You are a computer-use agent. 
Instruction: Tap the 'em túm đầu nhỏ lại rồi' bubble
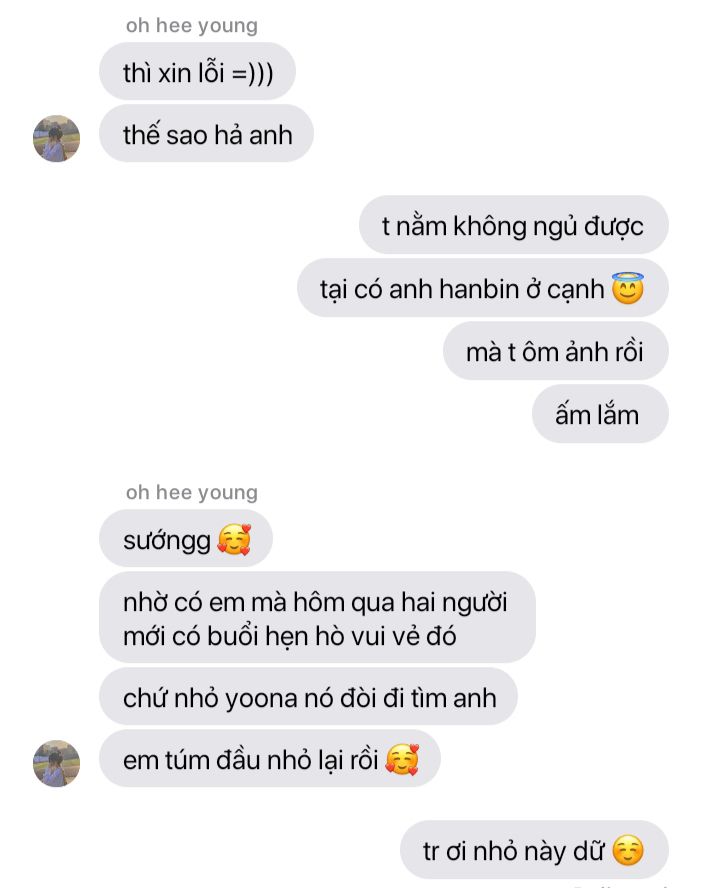tap(270, 759)
